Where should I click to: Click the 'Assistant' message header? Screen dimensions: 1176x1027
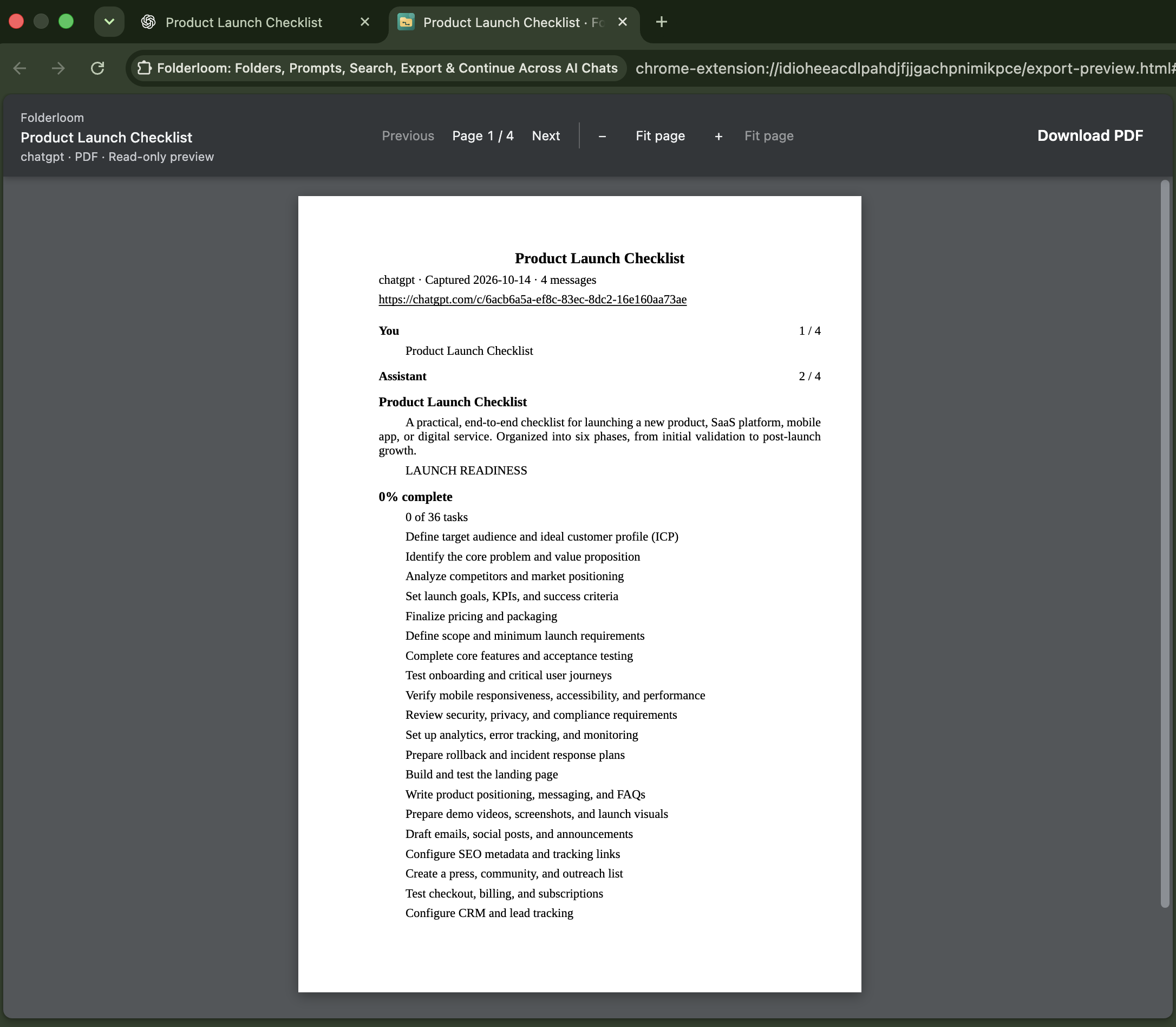[x=402, y=376]
